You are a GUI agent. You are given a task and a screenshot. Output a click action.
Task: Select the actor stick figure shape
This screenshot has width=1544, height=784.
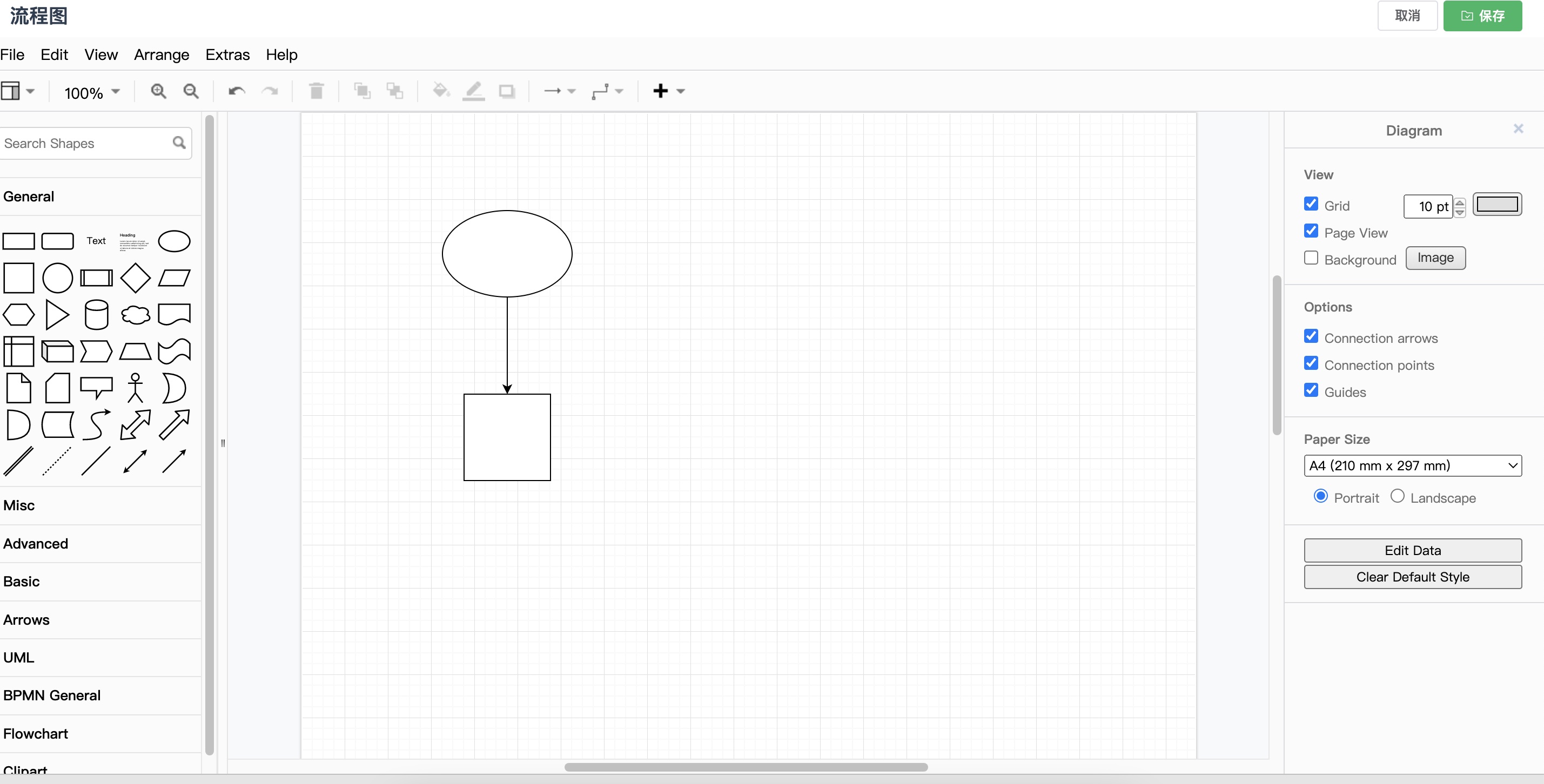[136, 388]
